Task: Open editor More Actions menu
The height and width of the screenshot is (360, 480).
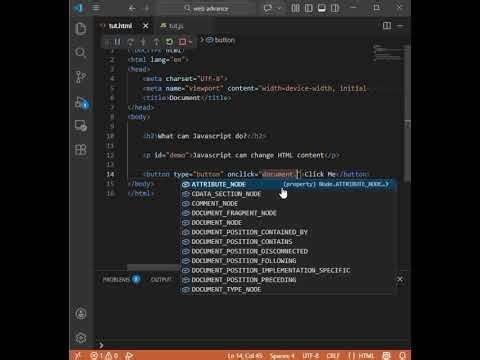Action: pyautogui.click(x=400, y=26)
